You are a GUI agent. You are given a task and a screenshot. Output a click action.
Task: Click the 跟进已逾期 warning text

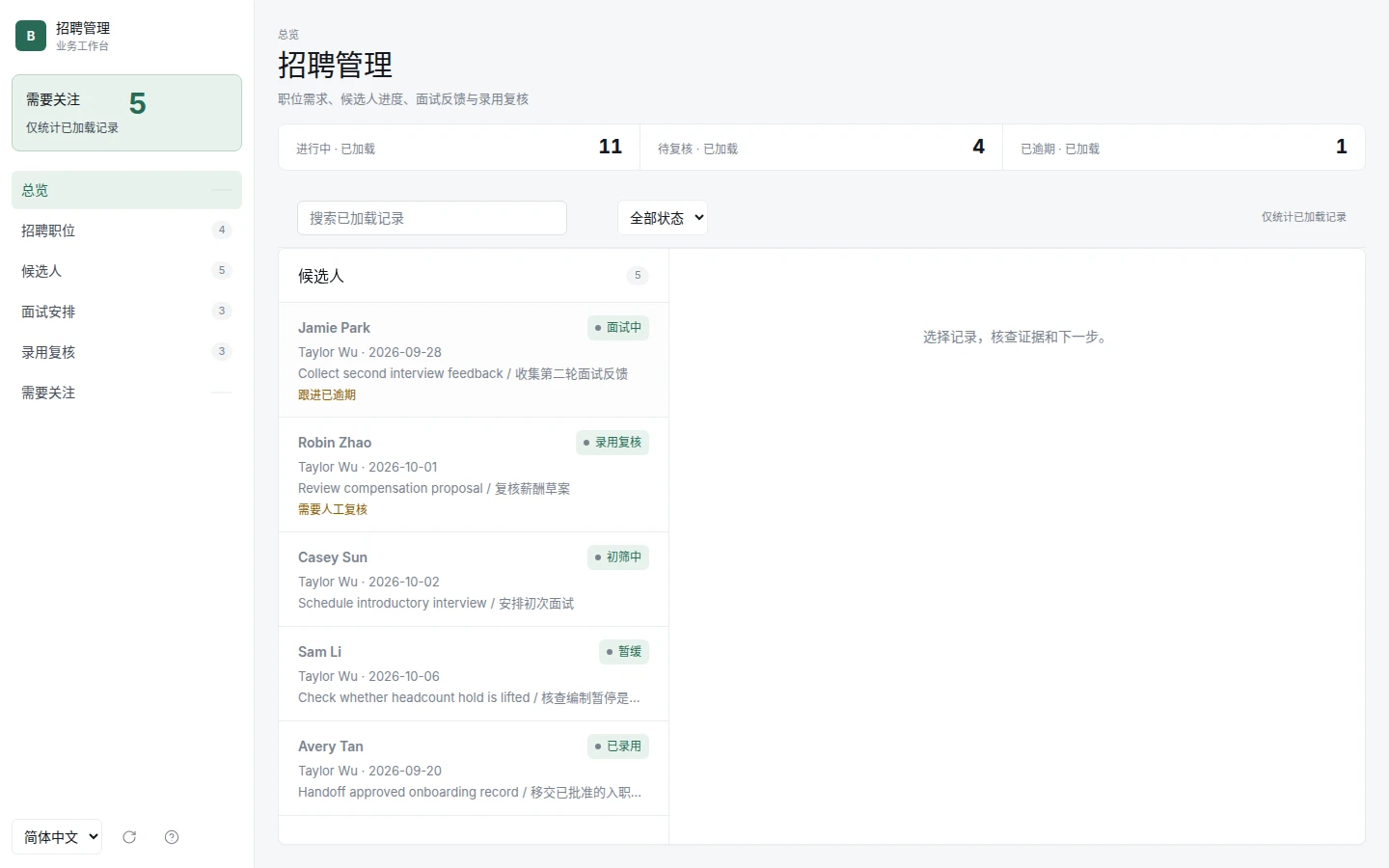click(x=327, y=395)
